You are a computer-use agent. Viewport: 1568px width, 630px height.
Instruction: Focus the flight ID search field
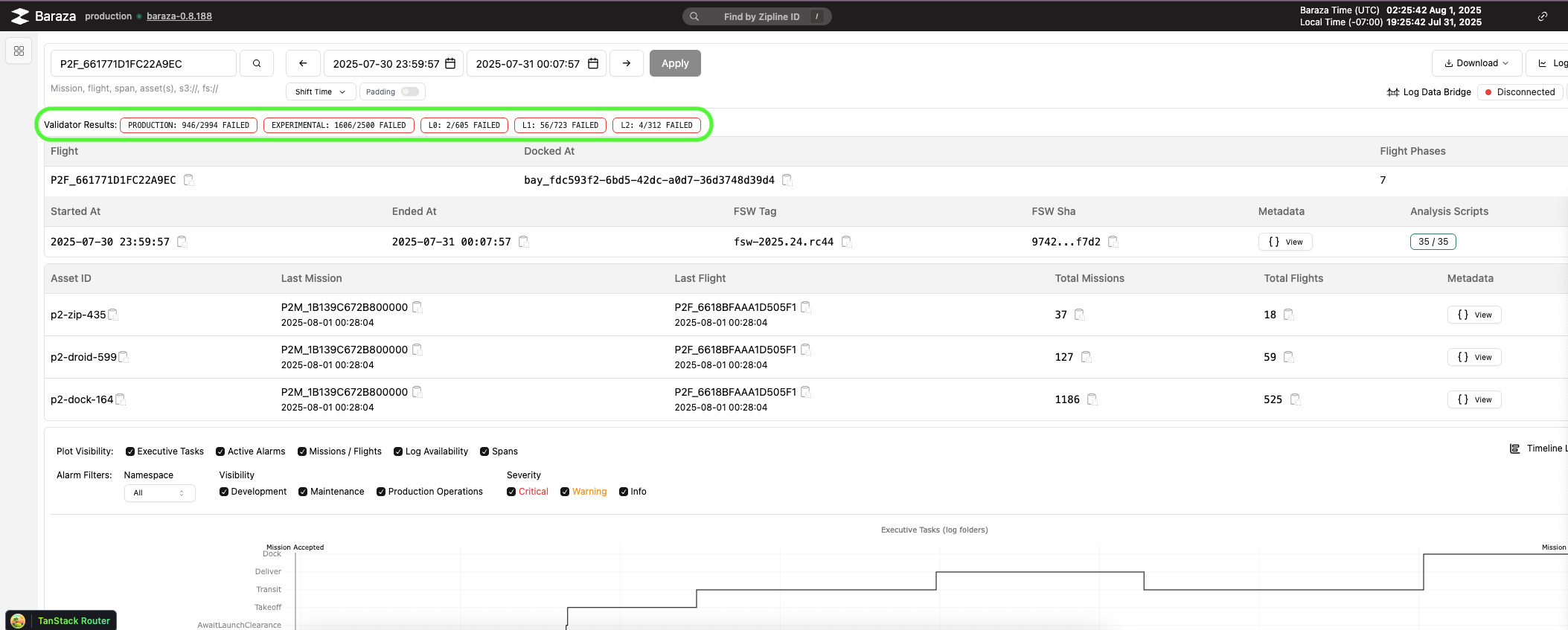(144, 63)
